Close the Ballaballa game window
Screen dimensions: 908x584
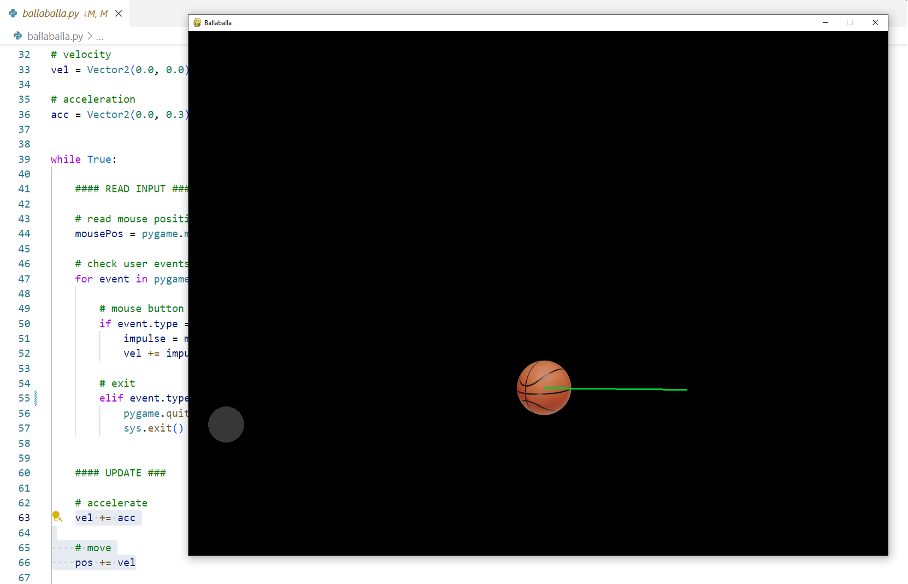point(875,22)
